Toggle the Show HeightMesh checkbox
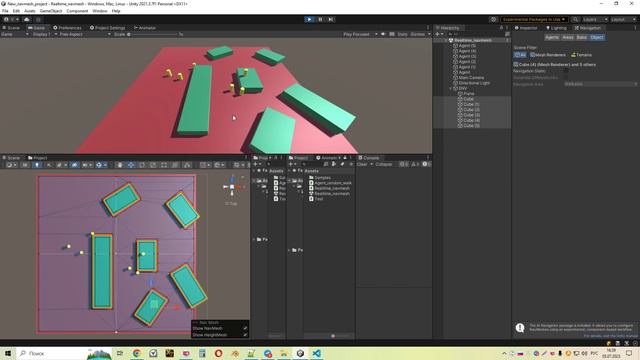This screenshot has width=640, height=360. 245,335
